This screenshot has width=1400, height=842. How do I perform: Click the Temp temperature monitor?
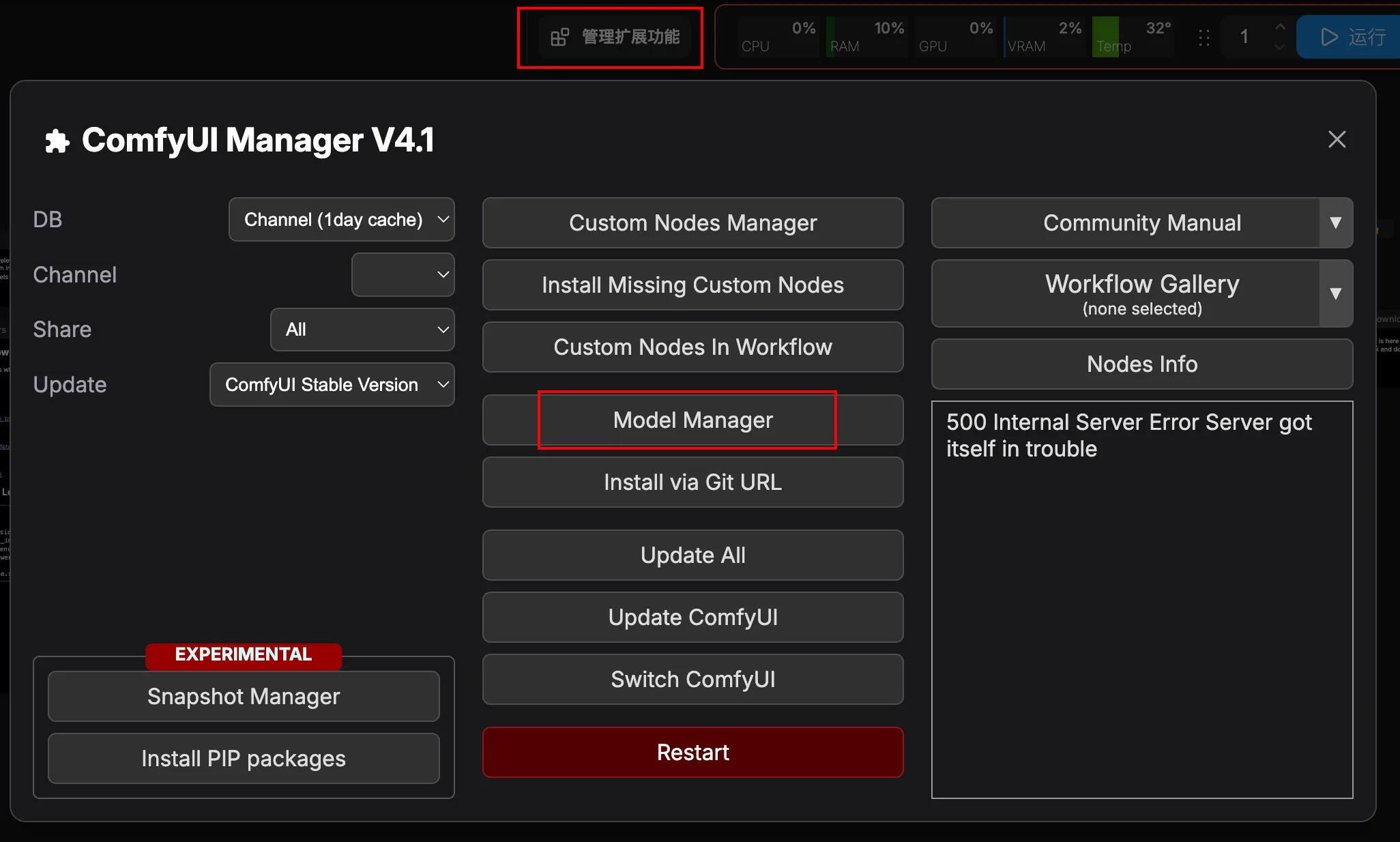(1133, 37)
